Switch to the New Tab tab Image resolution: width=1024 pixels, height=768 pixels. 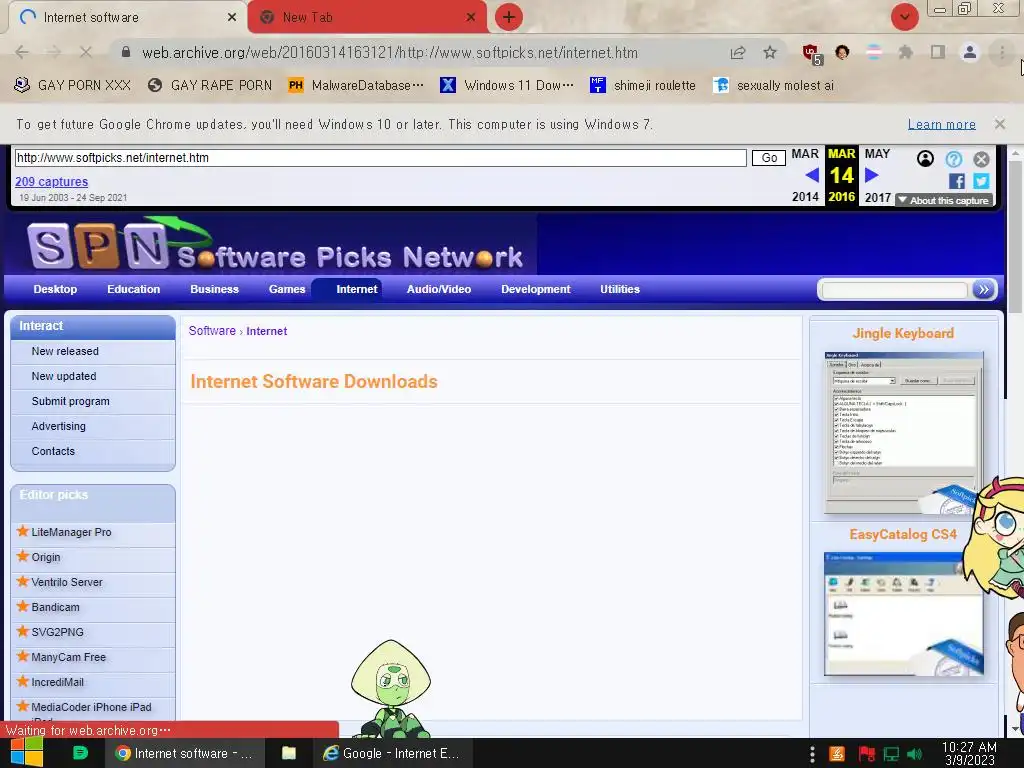click(x=367, y=18)
